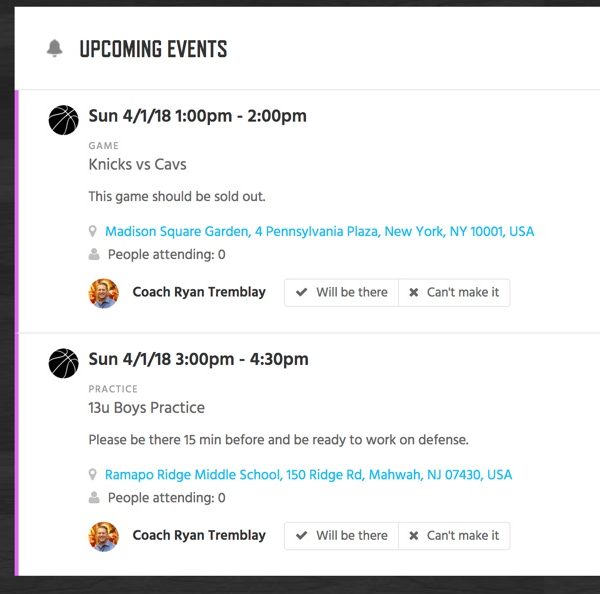Open the Ramapo Ridge Middle School address link
This screenshot has height=594, width=600.
click(x=308, y=475)
